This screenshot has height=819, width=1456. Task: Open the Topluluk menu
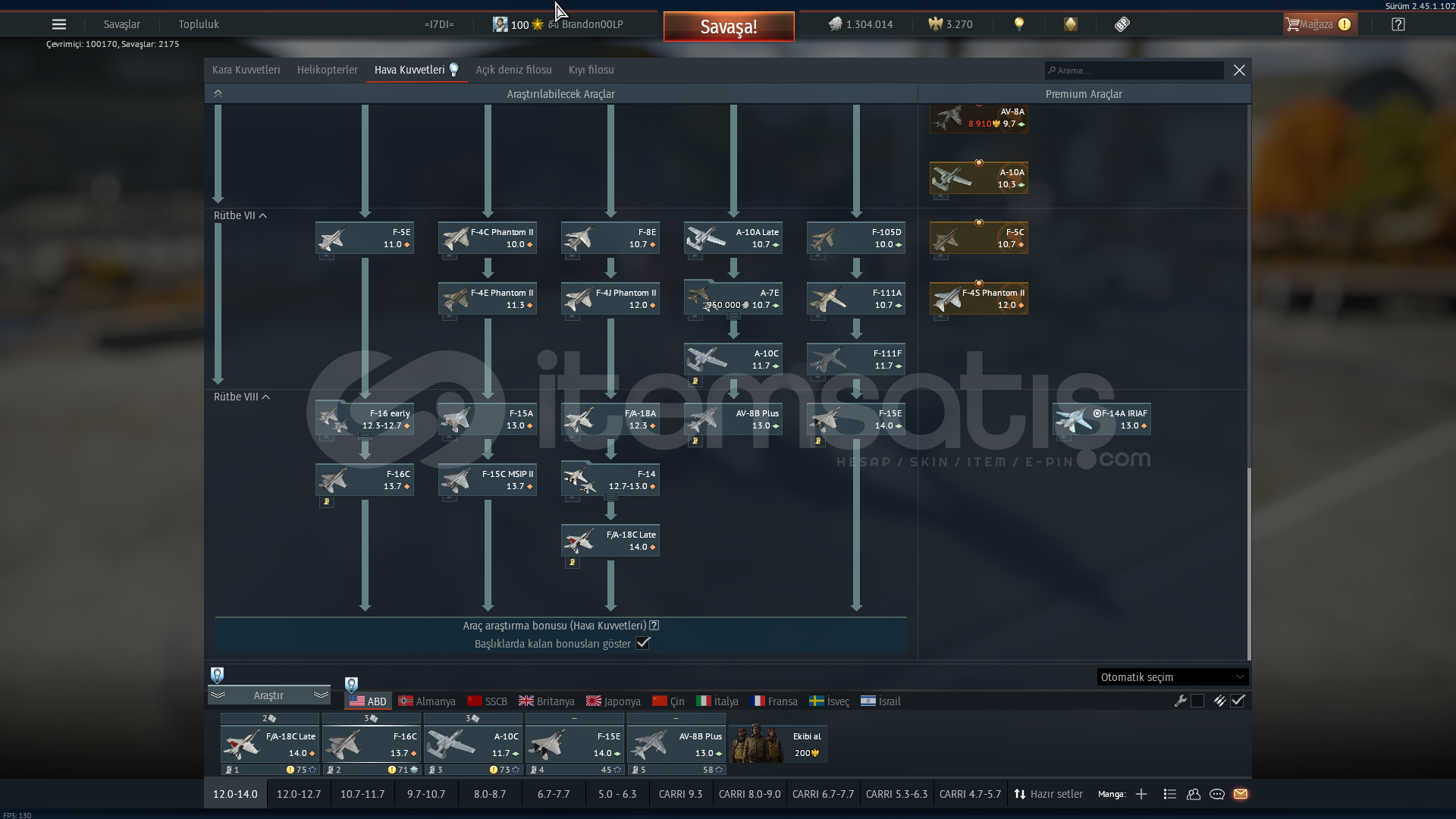[199, 24]
